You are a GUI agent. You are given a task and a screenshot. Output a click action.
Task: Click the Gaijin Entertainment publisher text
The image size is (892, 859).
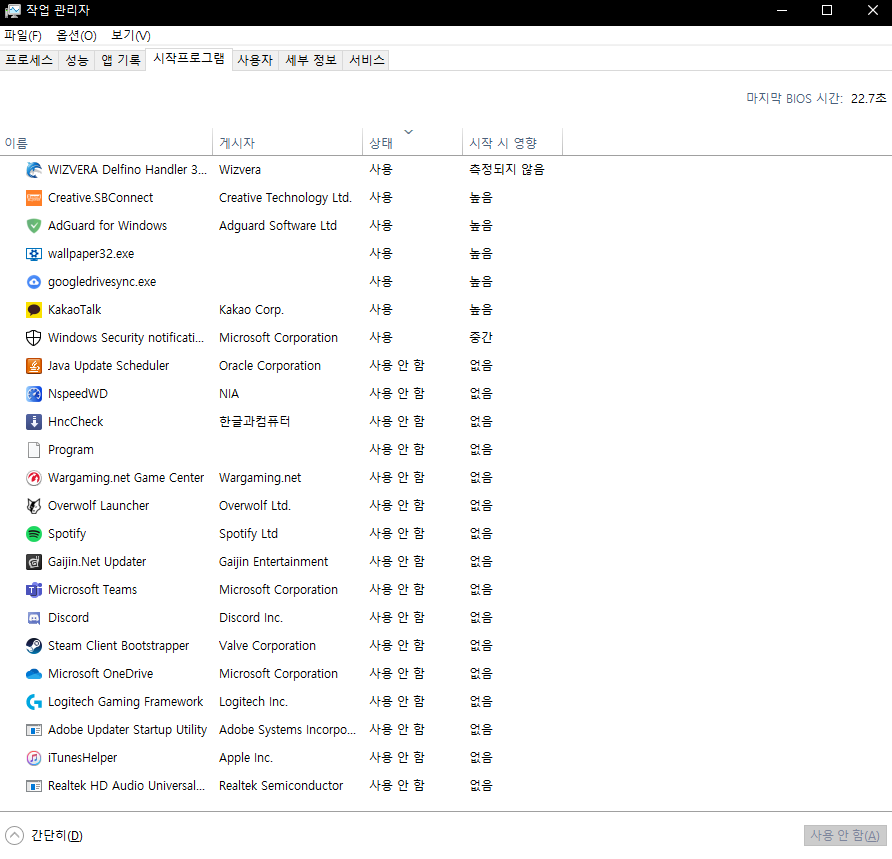pos(273,561)
